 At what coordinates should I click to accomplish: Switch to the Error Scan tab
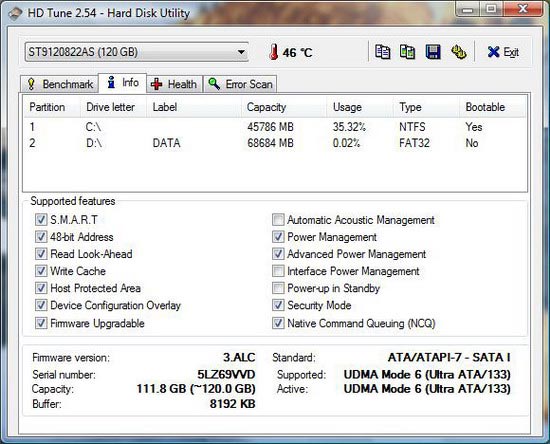(x=240, y=84)
